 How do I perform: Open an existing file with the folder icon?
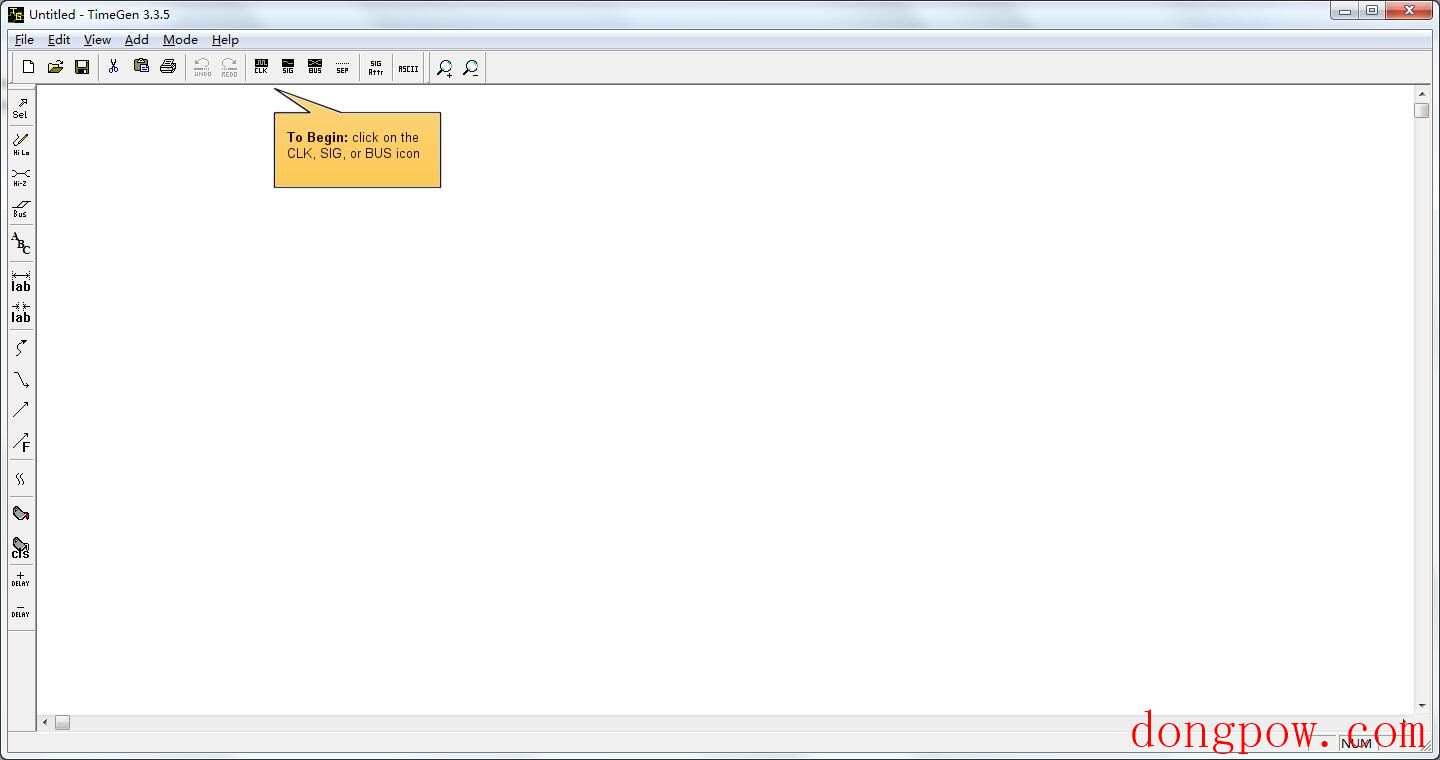[x=55, y=67]
